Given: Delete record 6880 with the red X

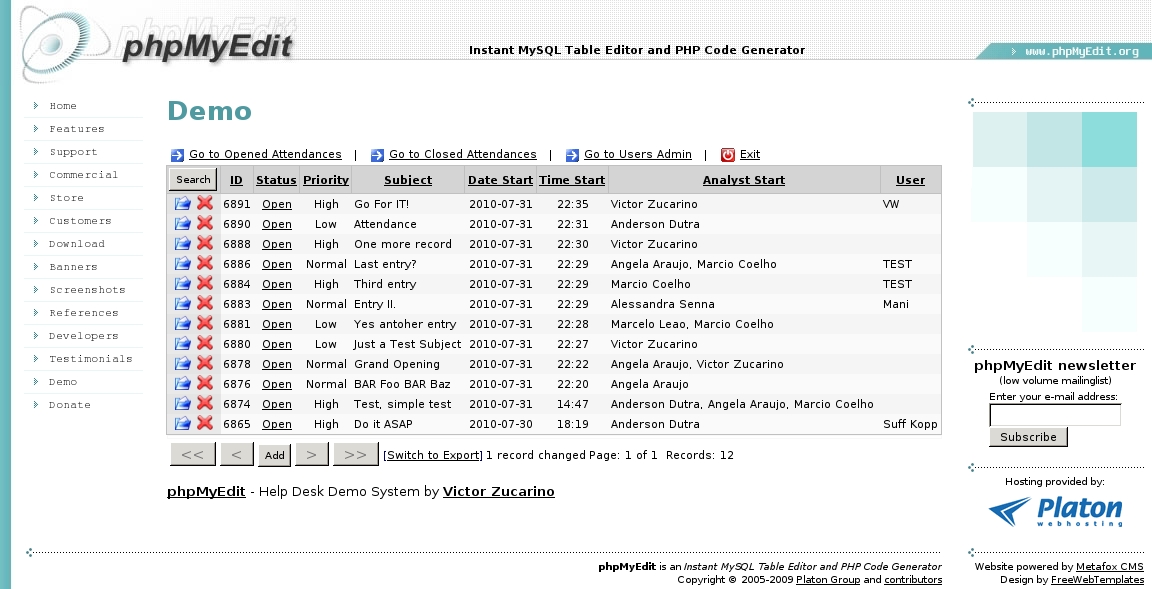Looking at the screenshot, I should (x=205, y=342).
